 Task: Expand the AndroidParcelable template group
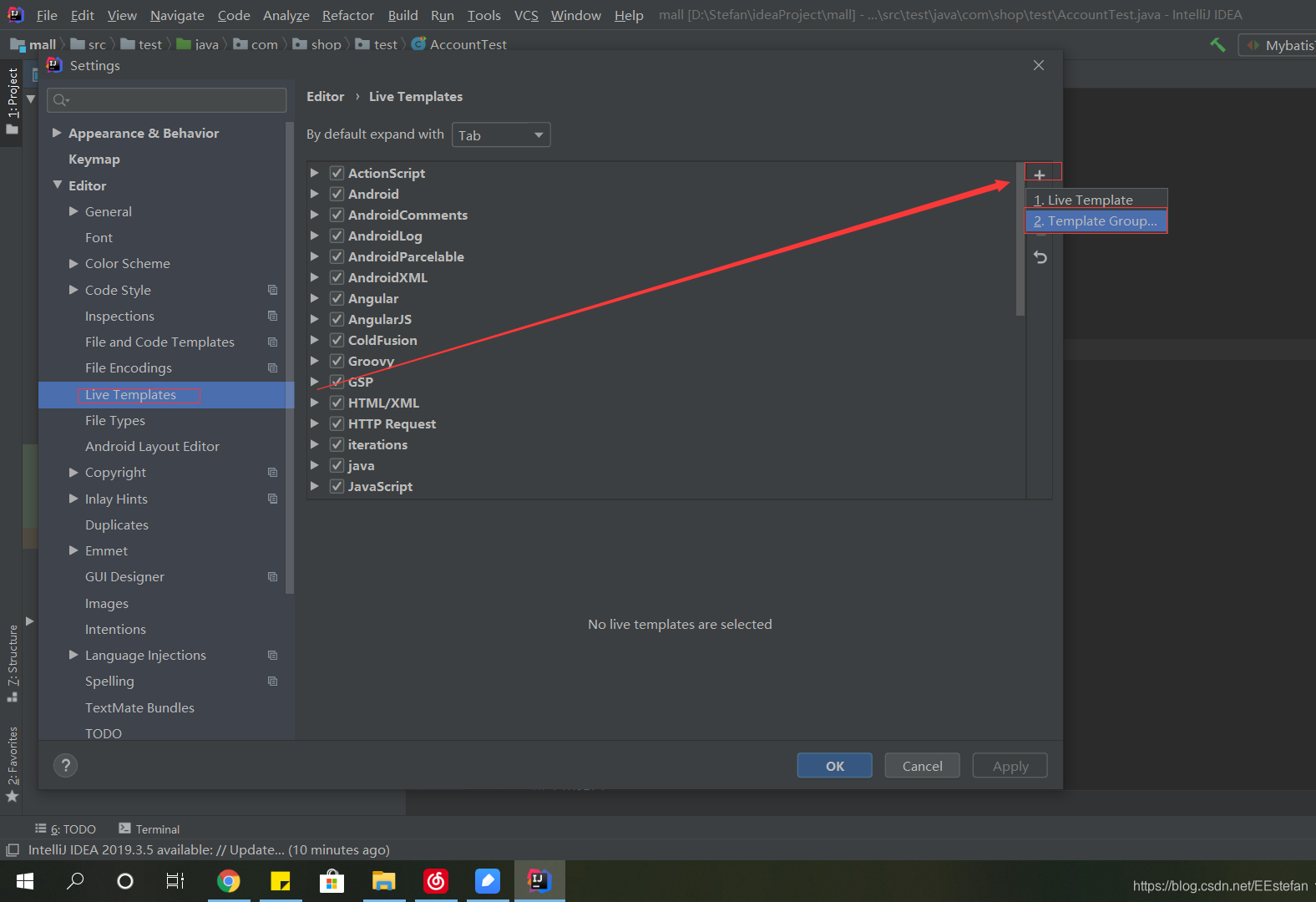tap(315, 256)
